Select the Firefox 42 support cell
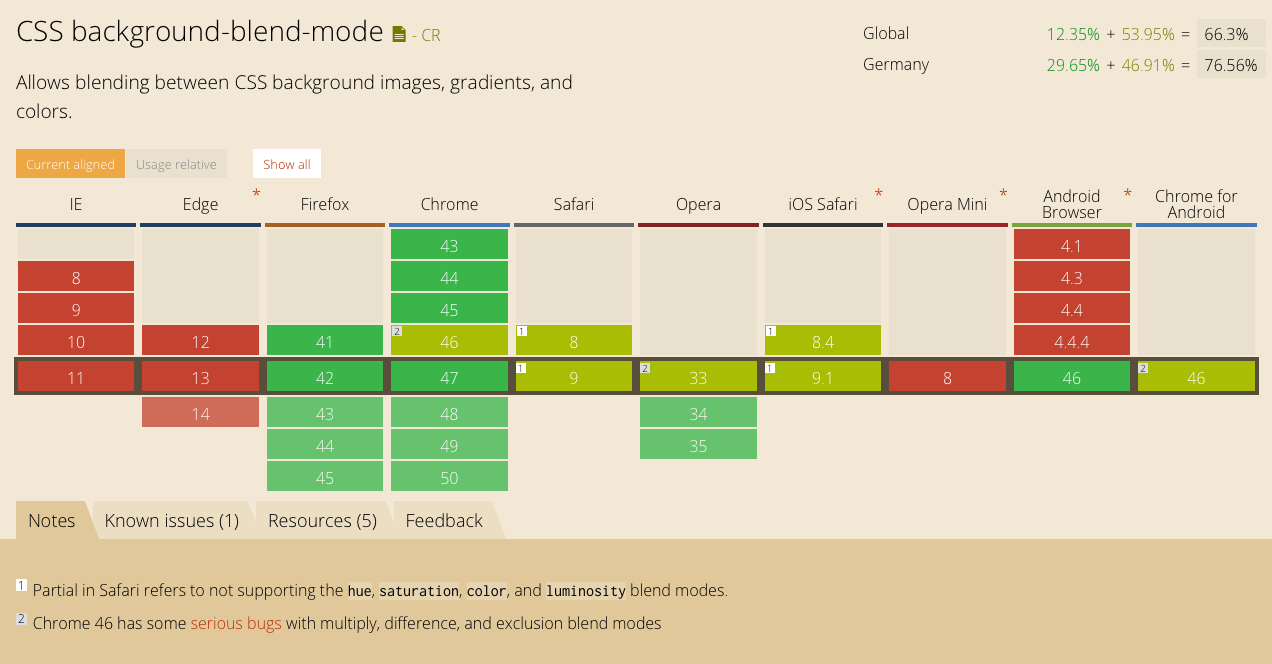1272x664 pixels. pos(324,375)
